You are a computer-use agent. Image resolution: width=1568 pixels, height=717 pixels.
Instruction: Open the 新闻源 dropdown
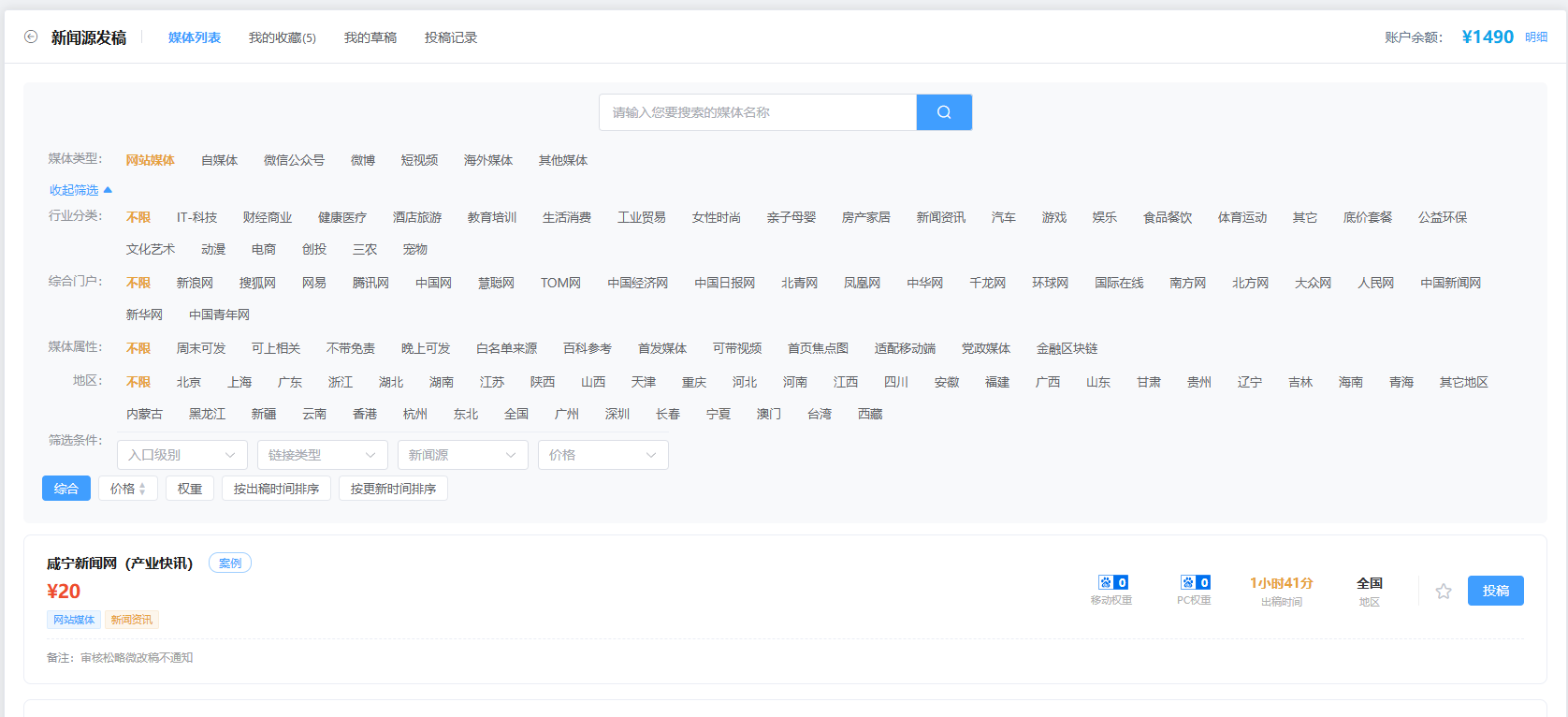[463, 455]
